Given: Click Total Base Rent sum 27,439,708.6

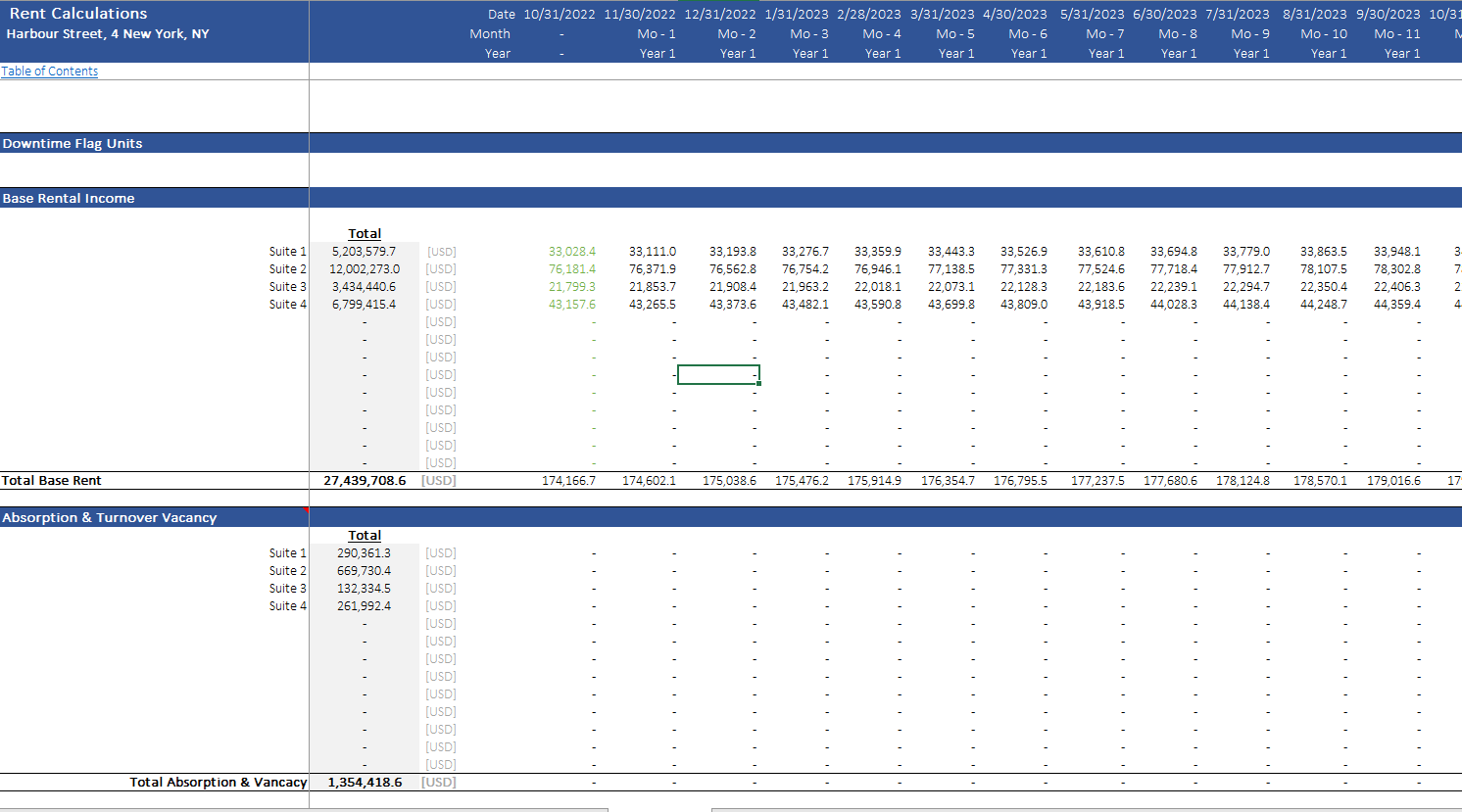Looking at the screenshot, I should point(365,481).
